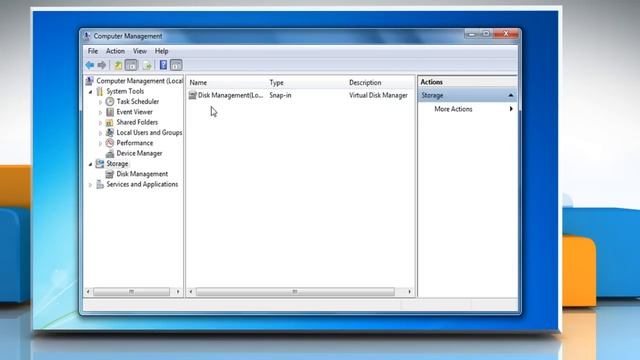Click the Task Scheduler clock icon
This screenshot has height=360, width=640.
click(x=110, y=101)
